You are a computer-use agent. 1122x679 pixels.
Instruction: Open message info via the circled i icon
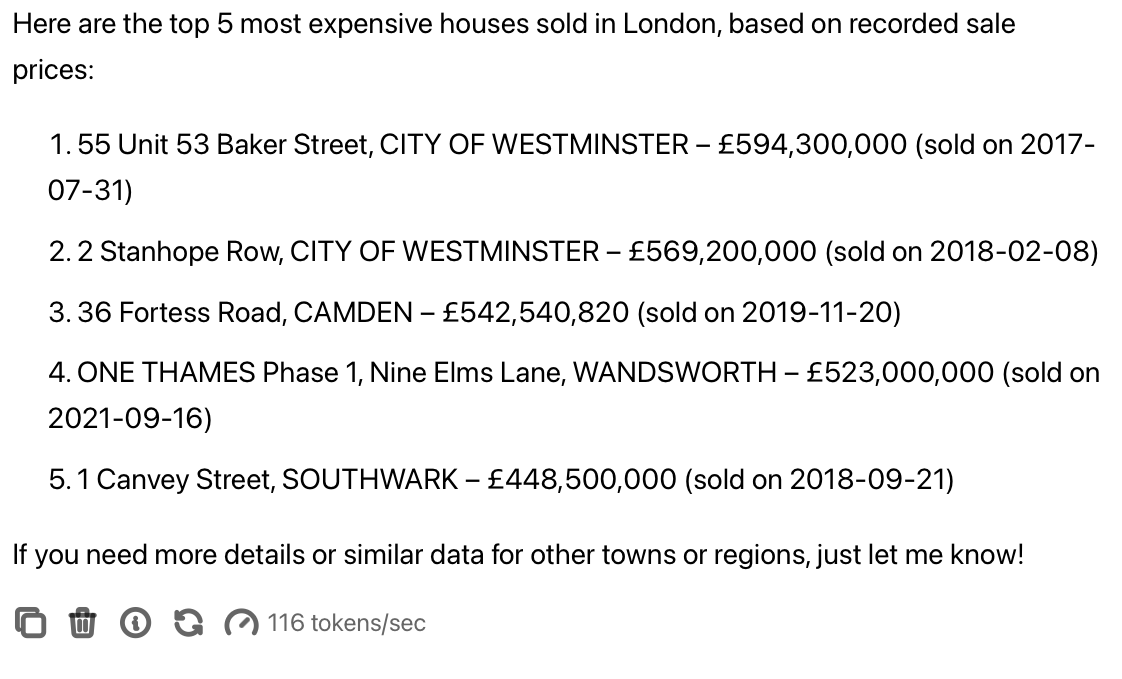tap(134, 623)
